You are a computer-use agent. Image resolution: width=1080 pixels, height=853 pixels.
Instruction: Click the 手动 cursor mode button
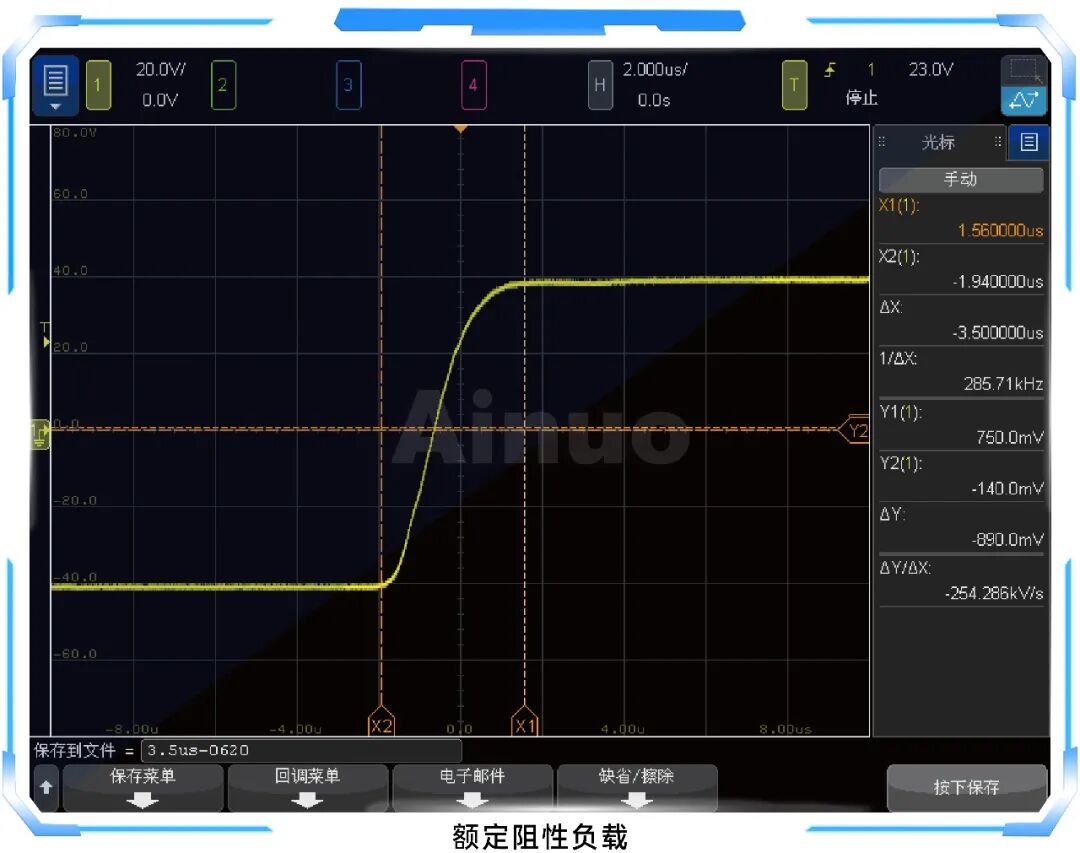960,180
